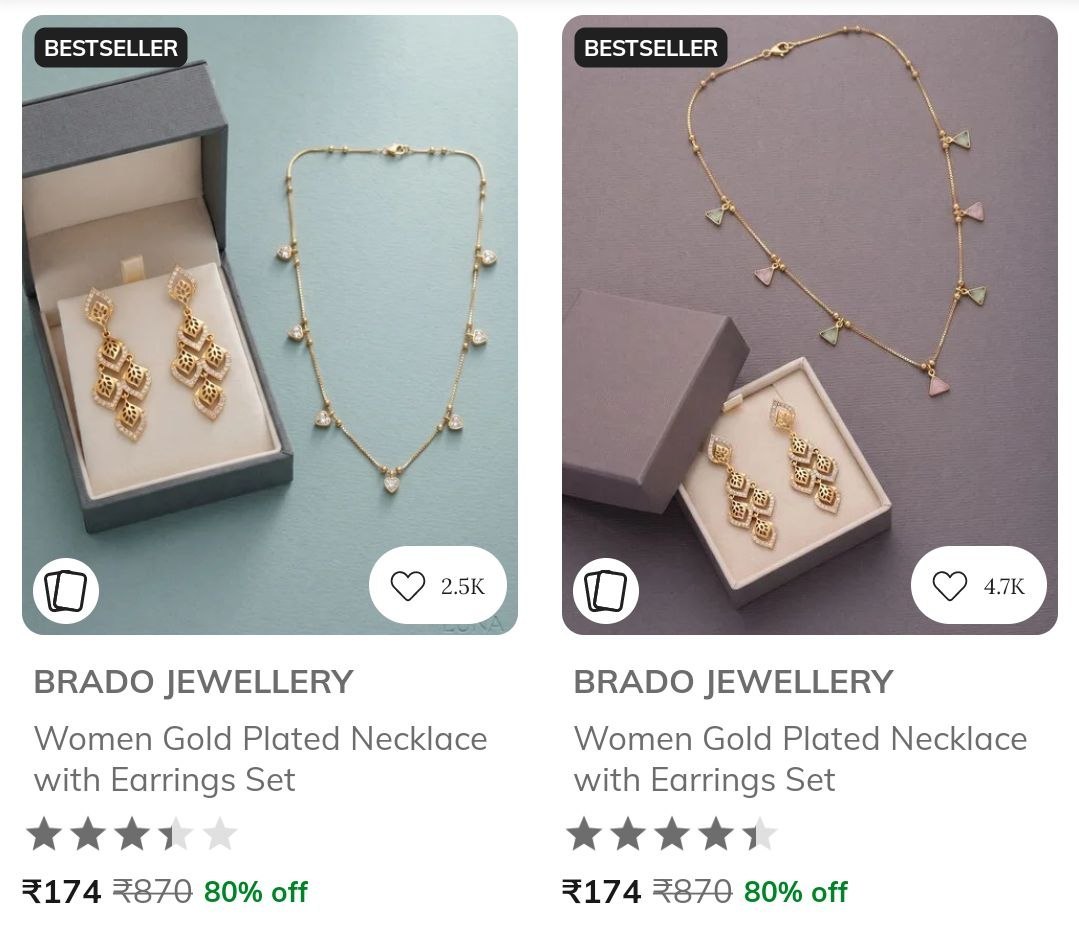Click the 80% off label on right product
This screenshot has height=935, width=1079.
[x=796, y=892]
